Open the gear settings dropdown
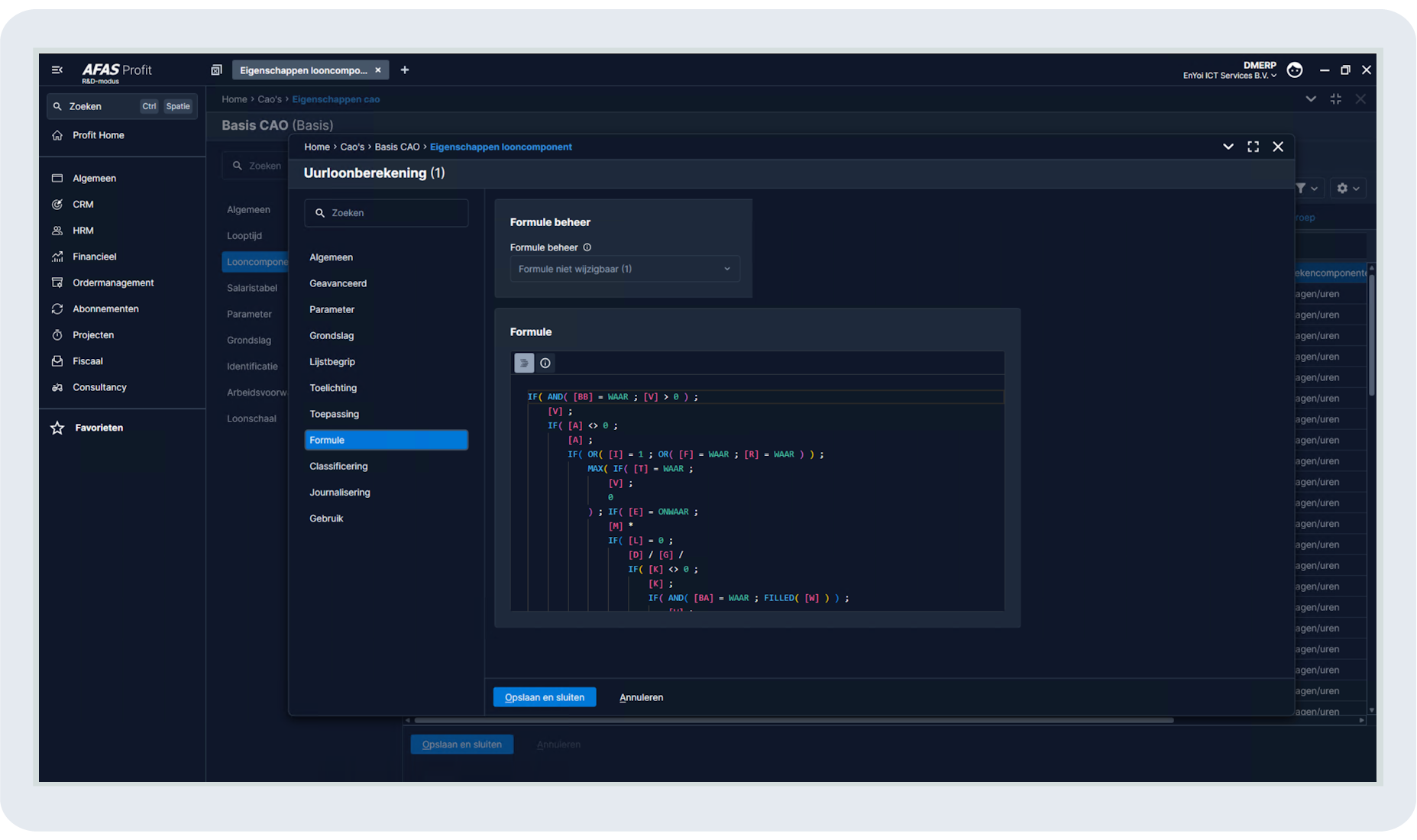This screenshot has width=1417, height=840. (x=1347, y=189)
